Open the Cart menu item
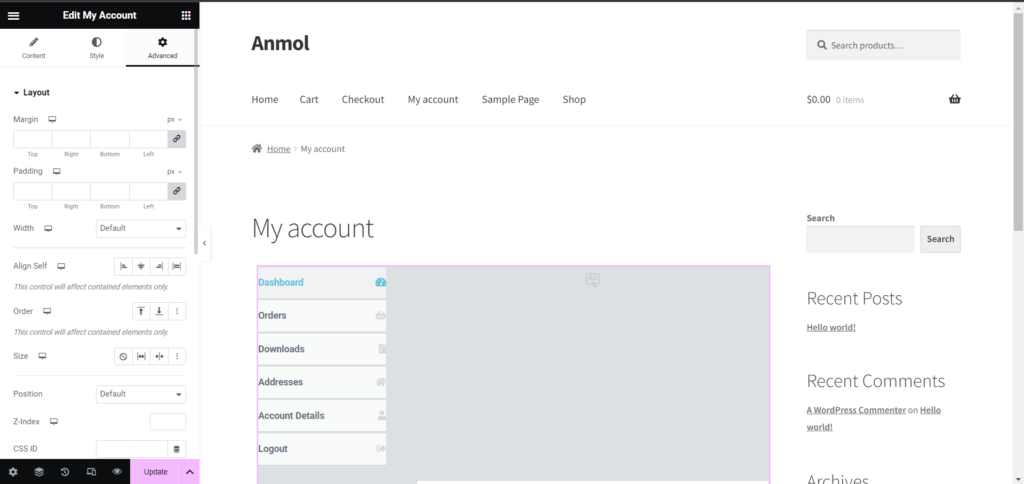1024x484 pixels. pyautogui.click(x=309, y=99)
